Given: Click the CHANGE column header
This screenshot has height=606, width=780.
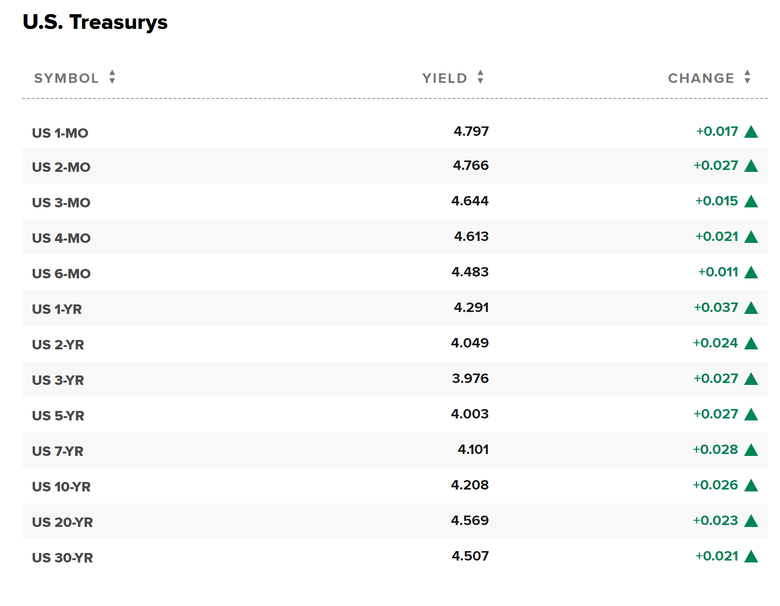Looking at the screenshot, I should (701, 78).
